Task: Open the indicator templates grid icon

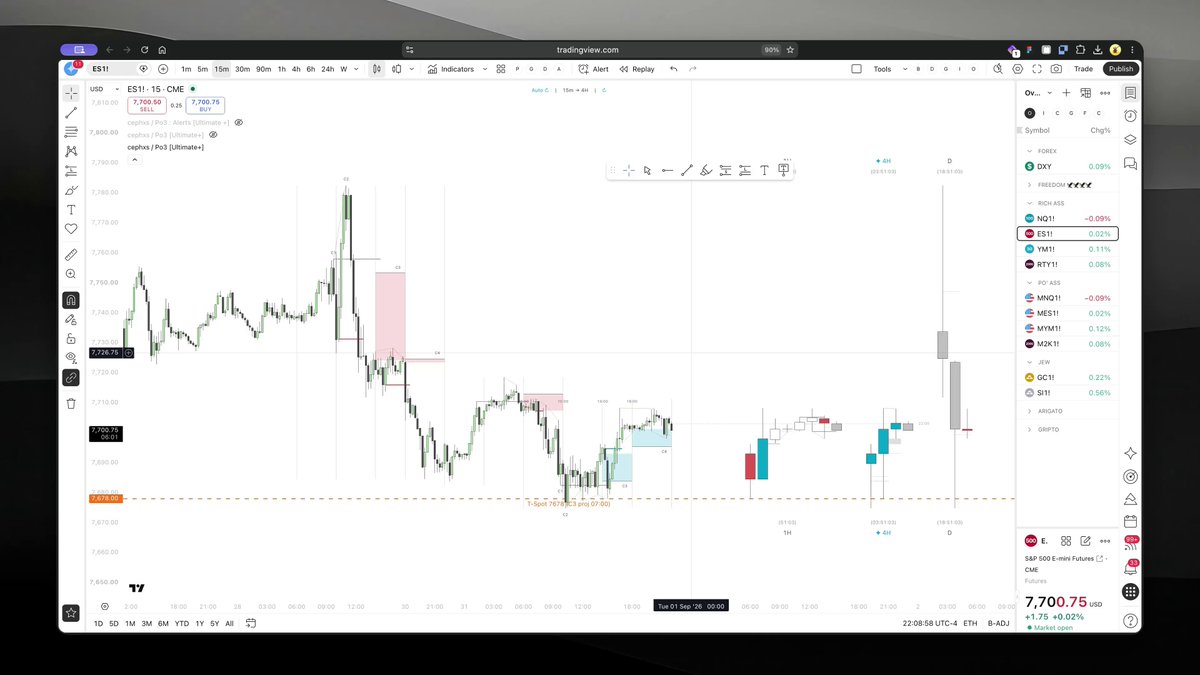Action: click(x=501, y=69)
